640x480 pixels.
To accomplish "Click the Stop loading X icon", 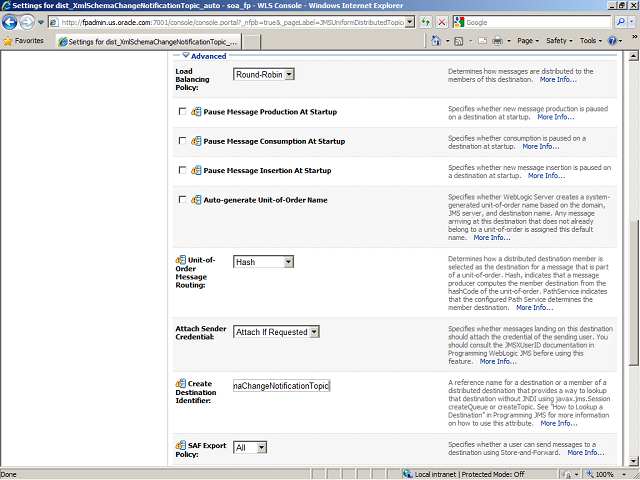I will [x=443, y=22].
